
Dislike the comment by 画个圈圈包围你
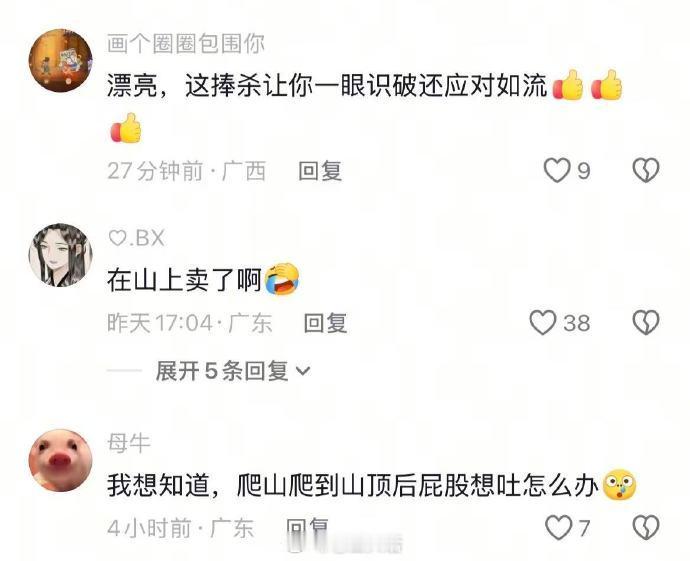click(646, 170)
